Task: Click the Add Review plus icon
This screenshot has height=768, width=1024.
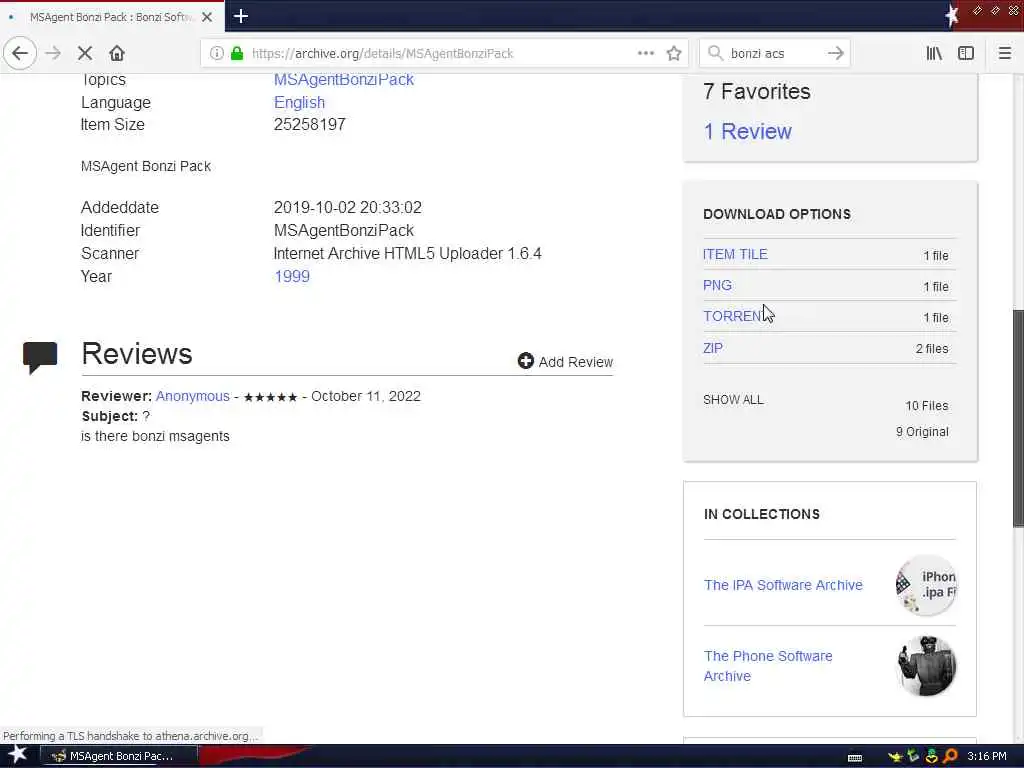Action: click(526, 360)
